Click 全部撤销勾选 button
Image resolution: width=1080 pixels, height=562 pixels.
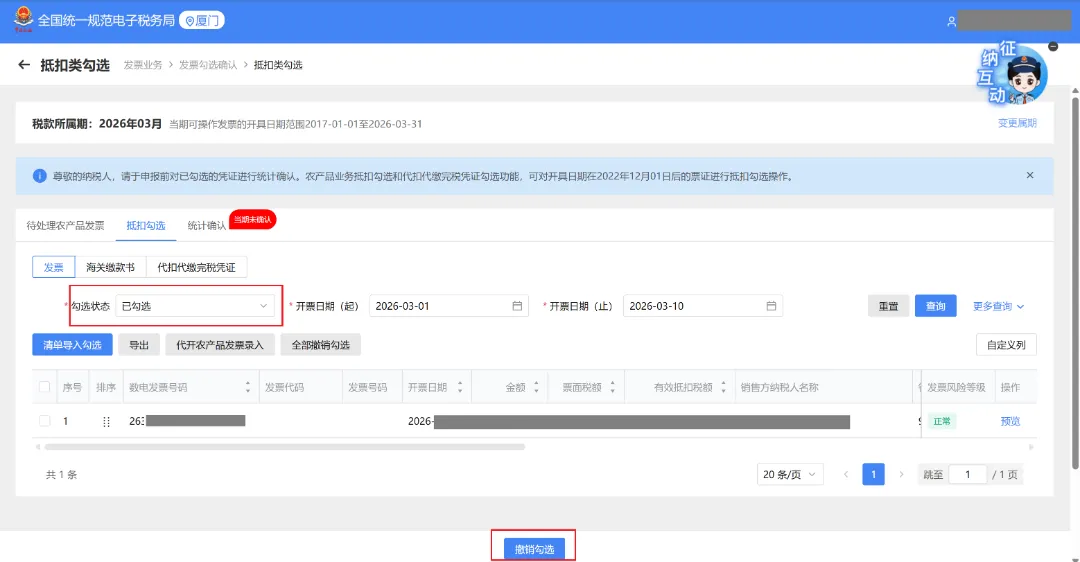[320, 345]
